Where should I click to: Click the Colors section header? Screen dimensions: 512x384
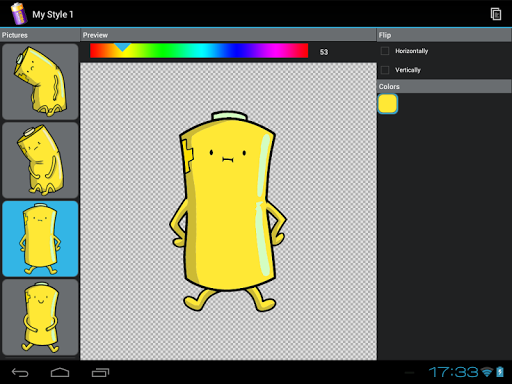pyautogui.click(x=444, y=87)
